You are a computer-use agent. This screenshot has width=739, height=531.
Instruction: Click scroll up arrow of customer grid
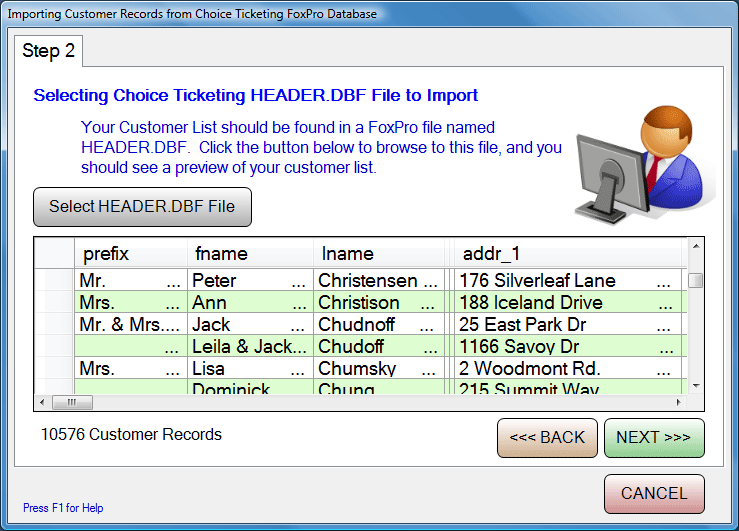[x=696, y=246]
